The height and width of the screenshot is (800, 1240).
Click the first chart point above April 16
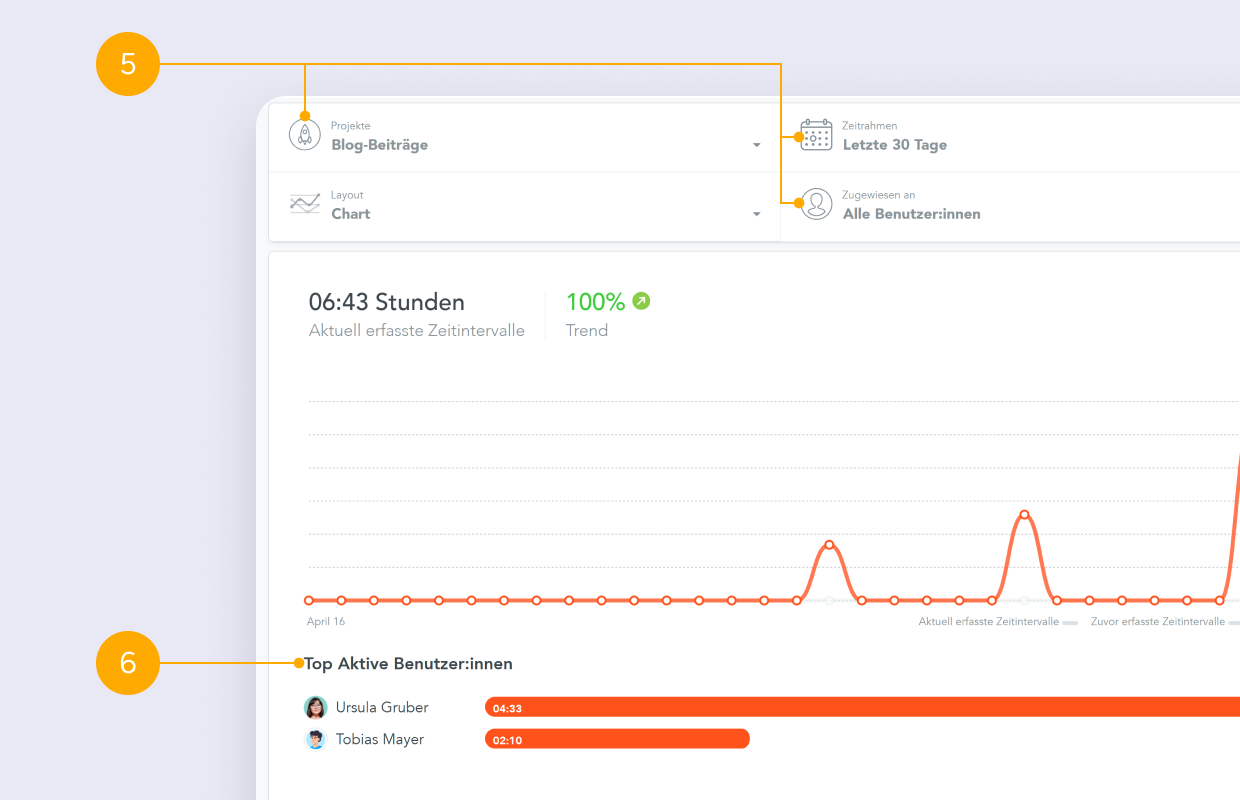click(309, 601)
